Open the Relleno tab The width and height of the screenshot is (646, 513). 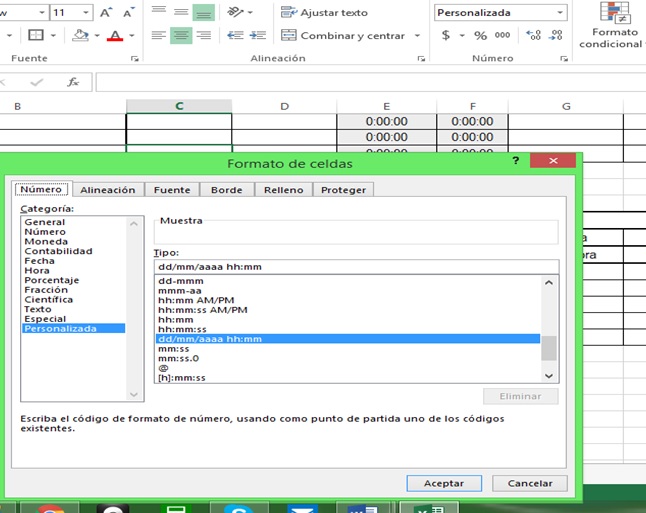(x=282, y=190)
